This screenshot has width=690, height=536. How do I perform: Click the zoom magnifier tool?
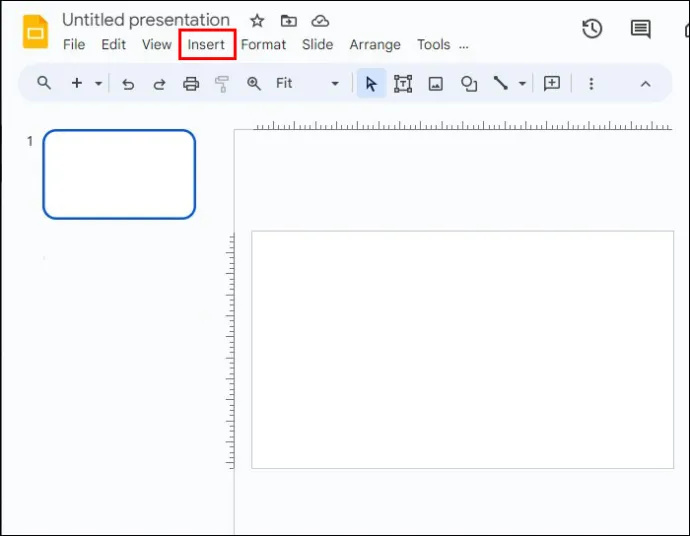click(253, 83)
